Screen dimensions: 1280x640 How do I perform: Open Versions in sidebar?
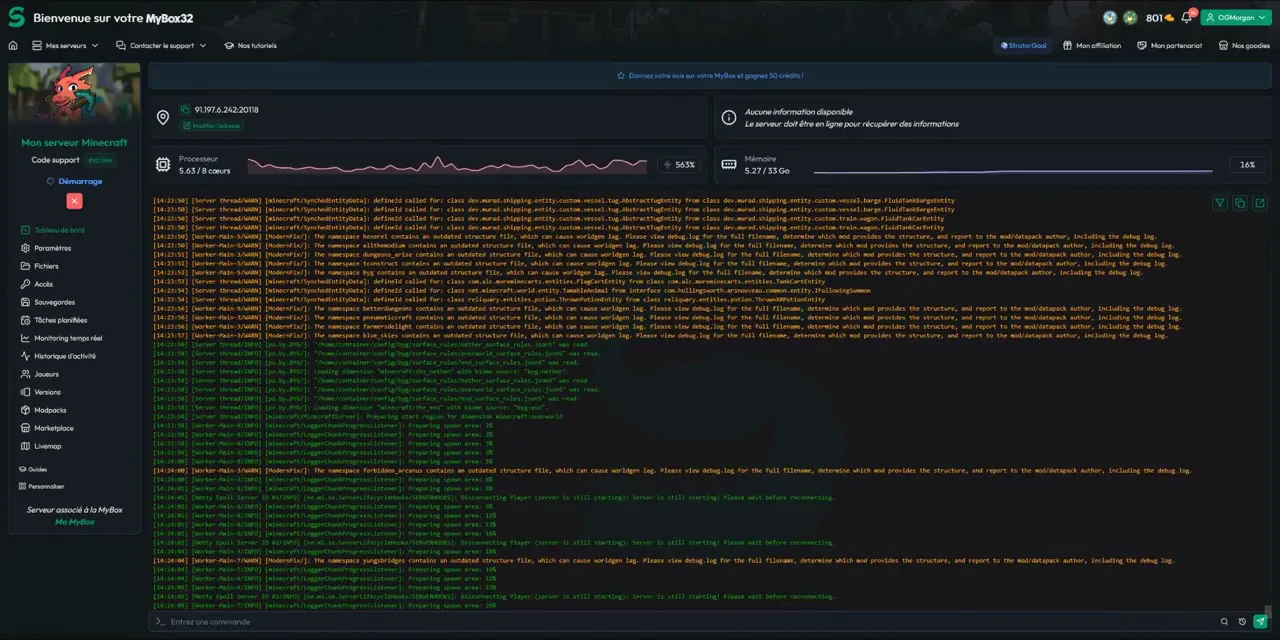41,392
